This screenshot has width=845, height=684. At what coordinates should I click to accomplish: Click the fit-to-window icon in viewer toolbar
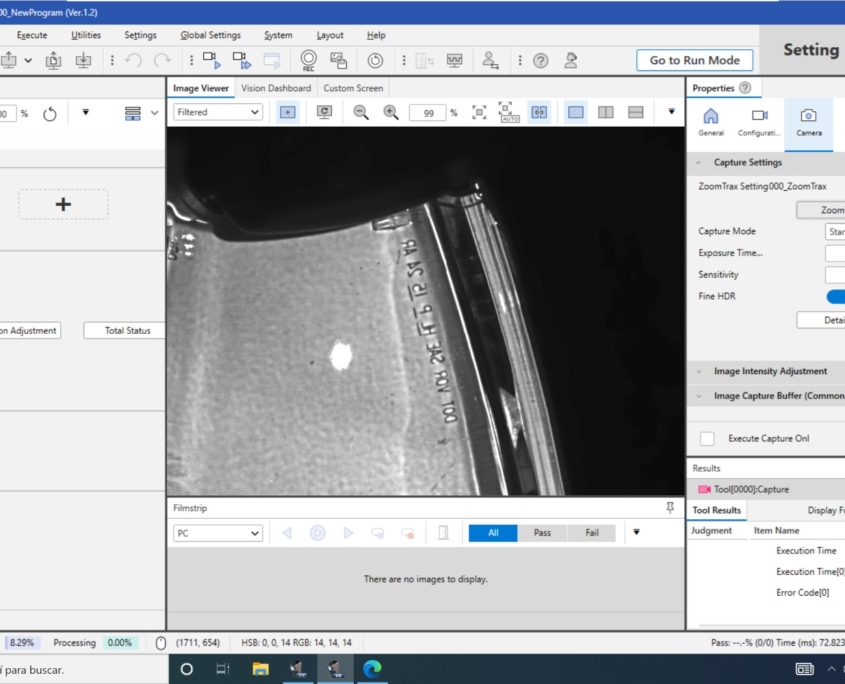coord(479,113)
